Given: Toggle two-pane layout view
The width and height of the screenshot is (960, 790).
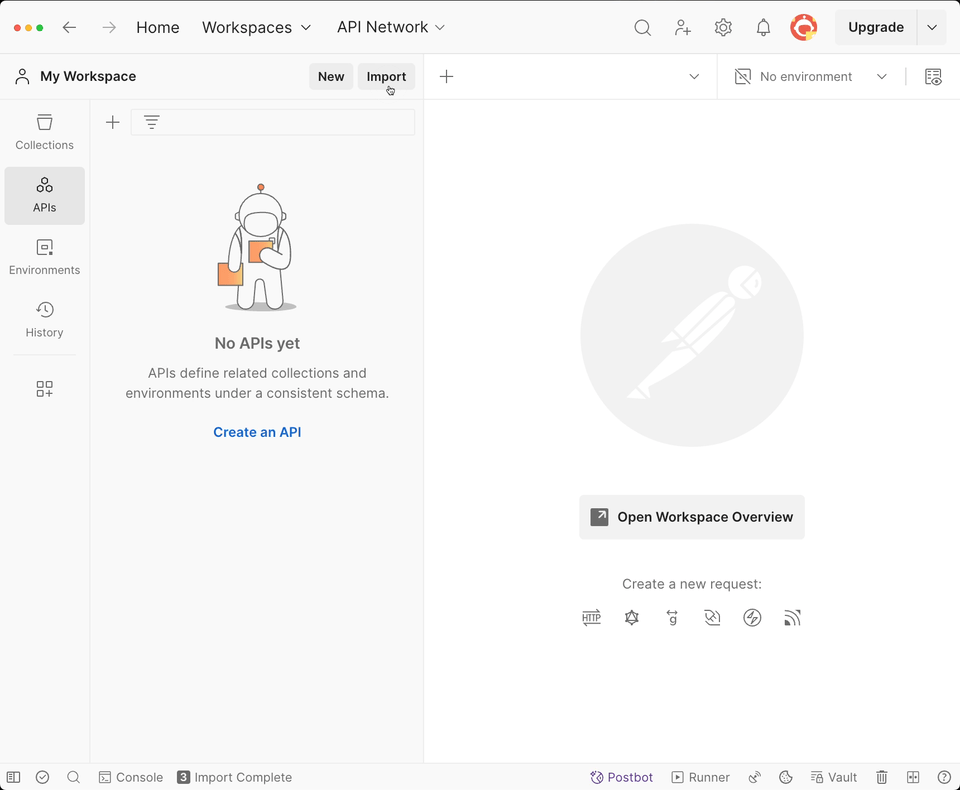Looking at the screenshot, I should (913, 777).
